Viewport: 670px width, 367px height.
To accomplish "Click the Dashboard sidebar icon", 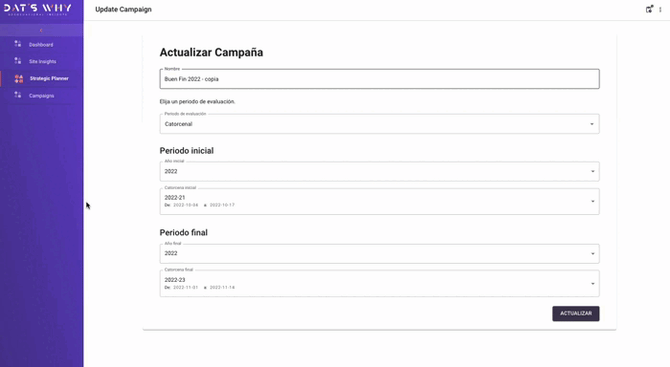I will click(x=18, y=44).
